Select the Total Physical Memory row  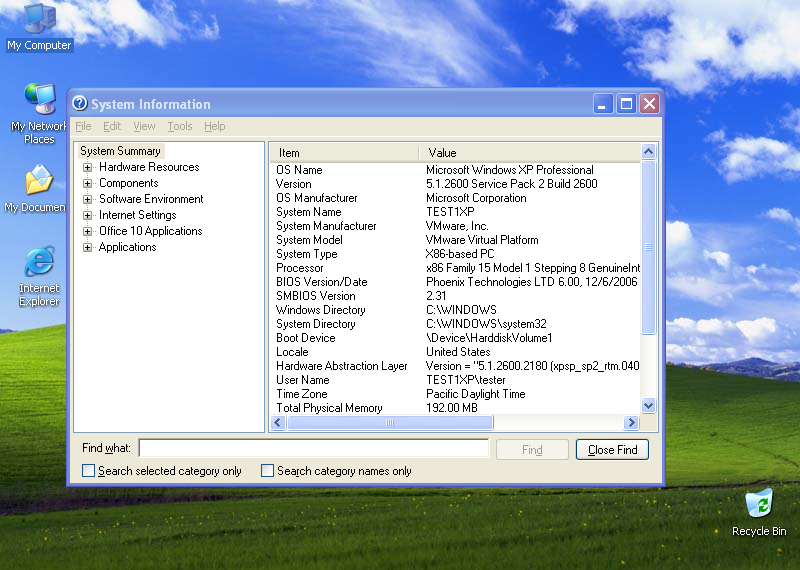455,408
